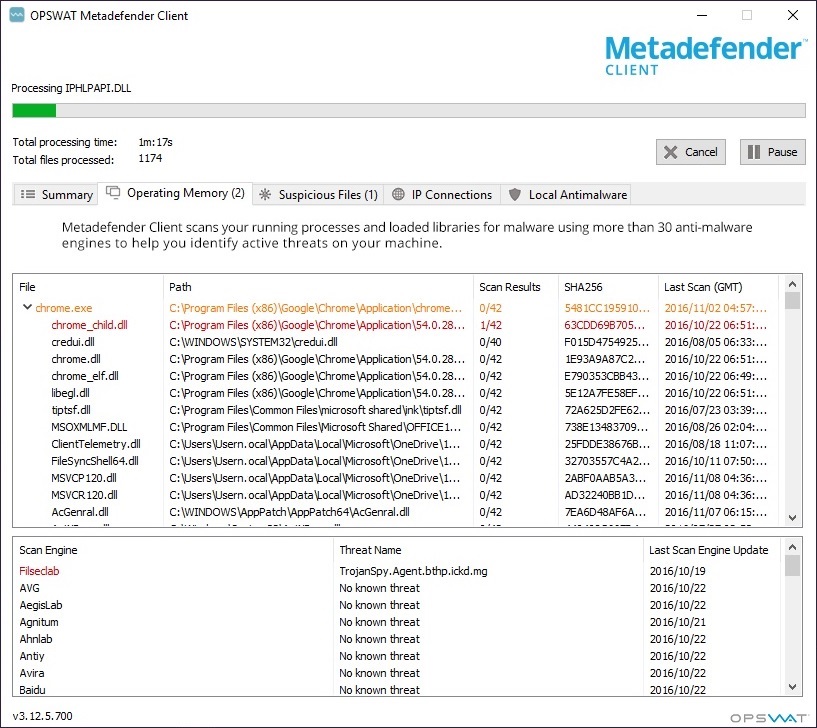
Task: Click threat name TrojanSpy.Agent.bthp.ickd.mg
Action: click(x=413, y=571)
